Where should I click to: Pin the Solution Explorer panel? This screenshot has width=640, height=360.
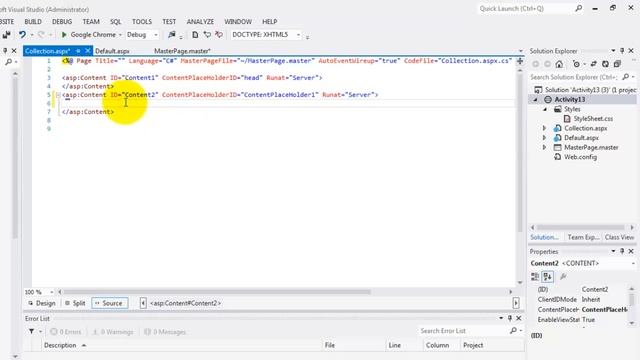click(622, 51)
